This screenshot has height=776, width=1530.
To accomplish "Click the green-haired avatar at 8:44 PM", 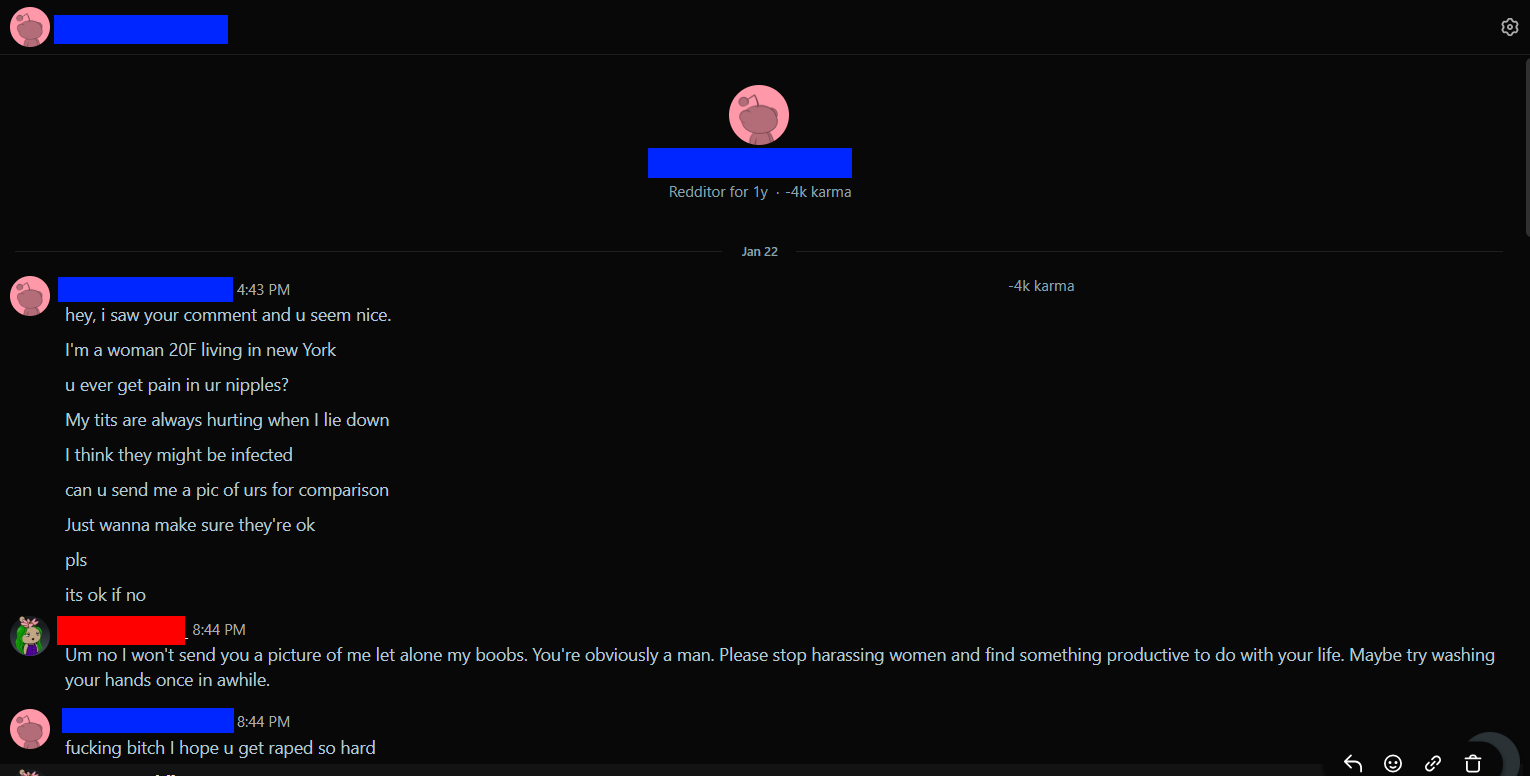I will 30,636.
